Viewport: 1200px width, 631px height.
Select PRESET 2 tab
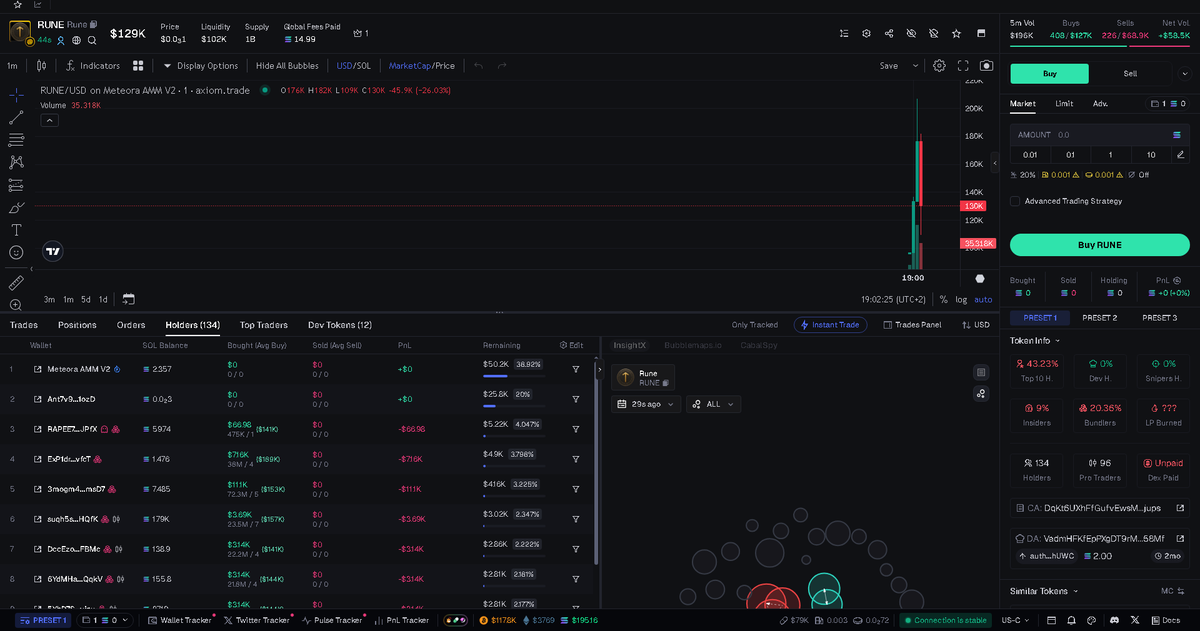click(1100, 318)
